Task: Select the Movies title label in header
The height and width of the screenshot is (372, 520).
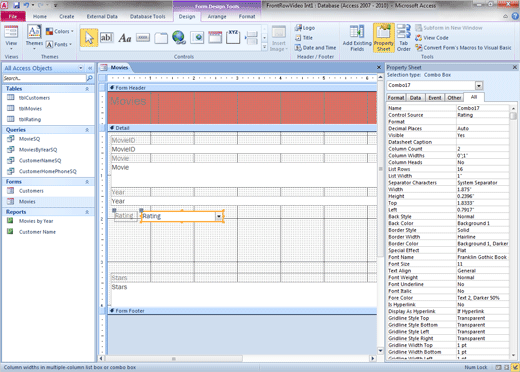Action: (128, 101)
